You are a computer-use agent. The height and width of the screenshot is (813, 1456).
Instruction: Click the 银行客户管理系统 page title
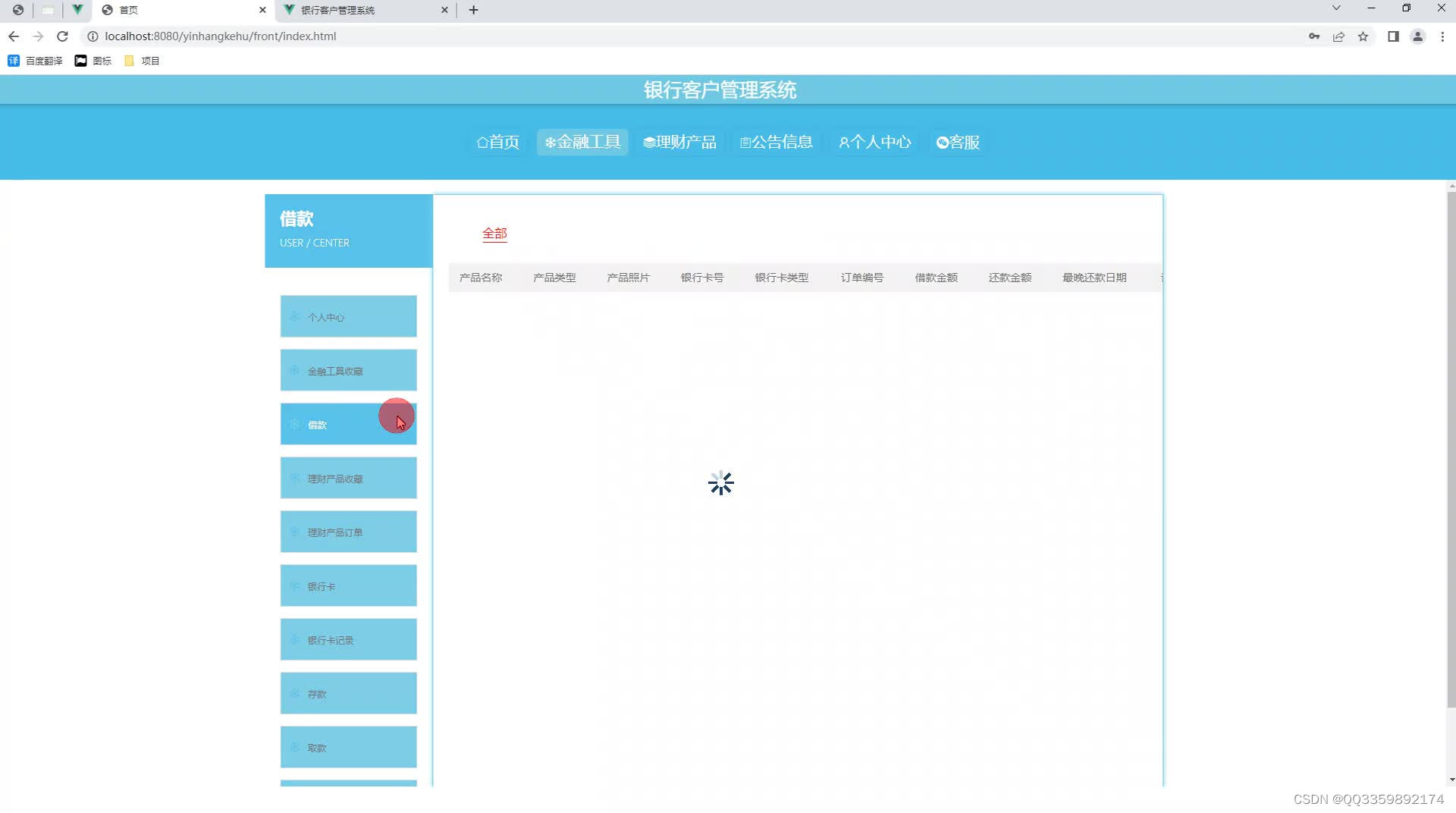[720, 90]
